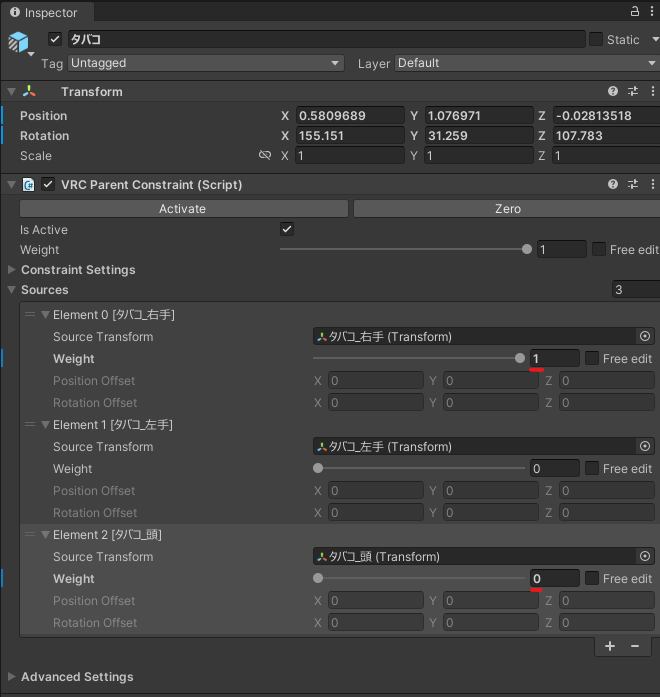Open VRC Parent Constraint context menu

(x=652, y=184)
